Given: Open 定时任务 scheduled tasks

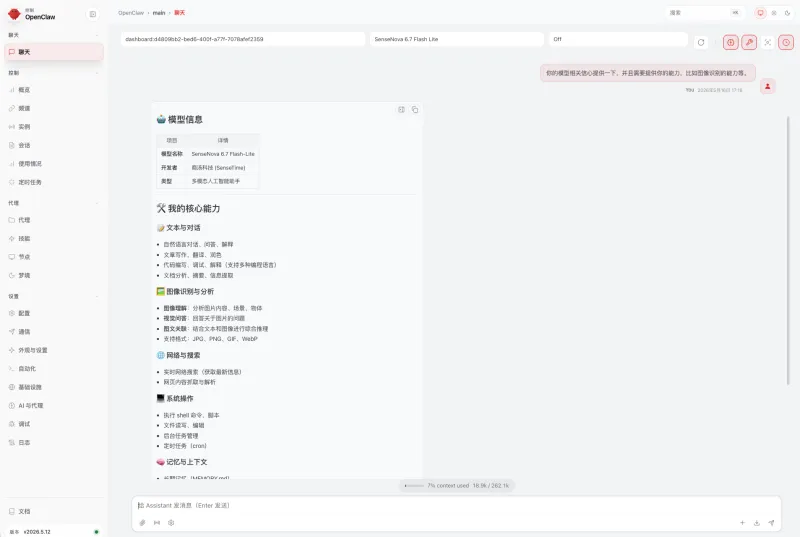Looking at the screenshot, I should (54, 182).
